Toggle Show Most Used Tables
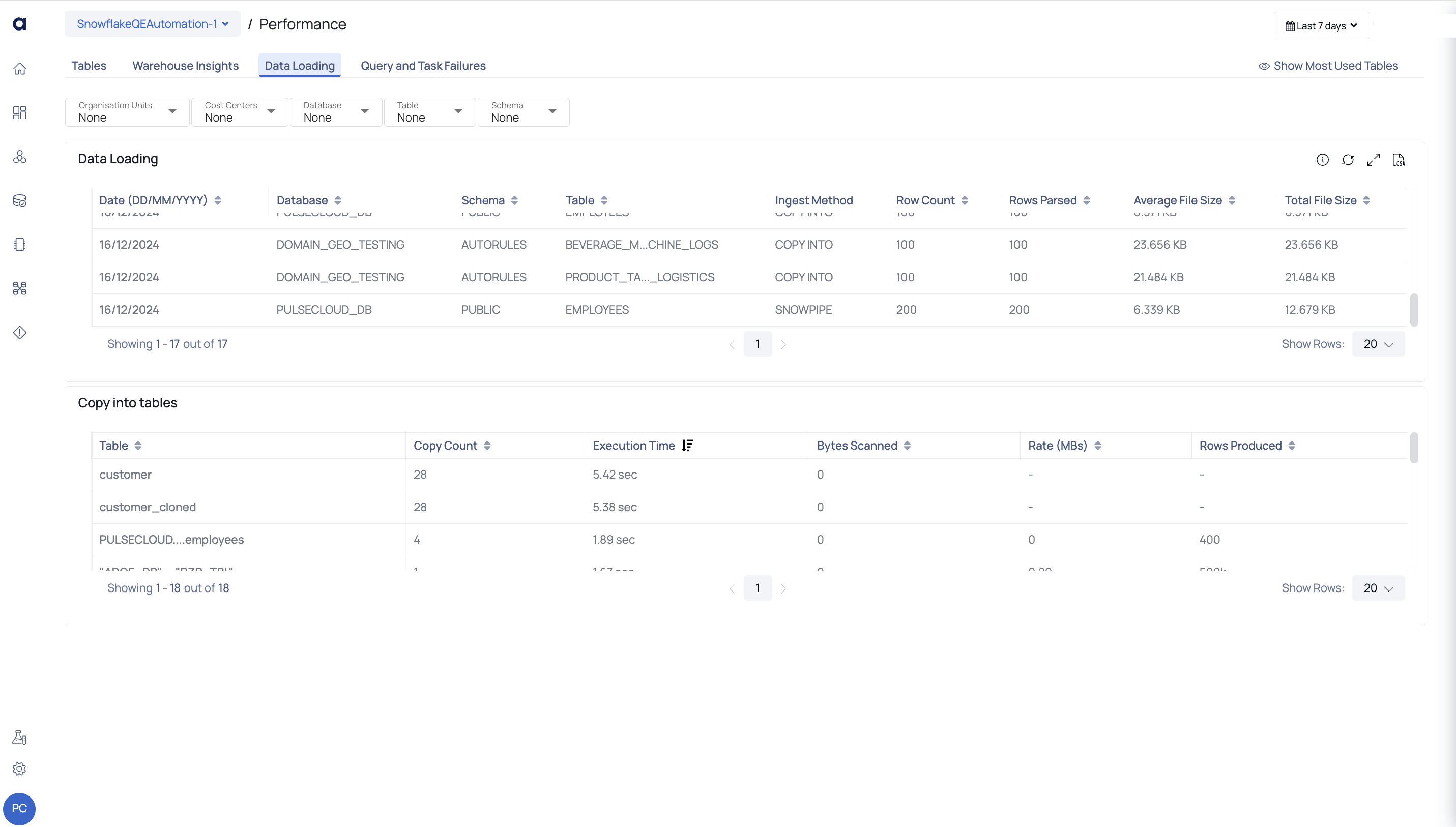 coord(1328,66)
